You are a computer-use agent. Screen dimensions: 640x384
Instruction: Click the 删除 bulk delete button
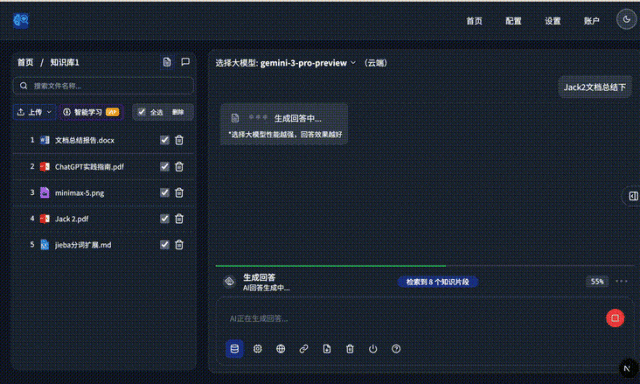178,112
